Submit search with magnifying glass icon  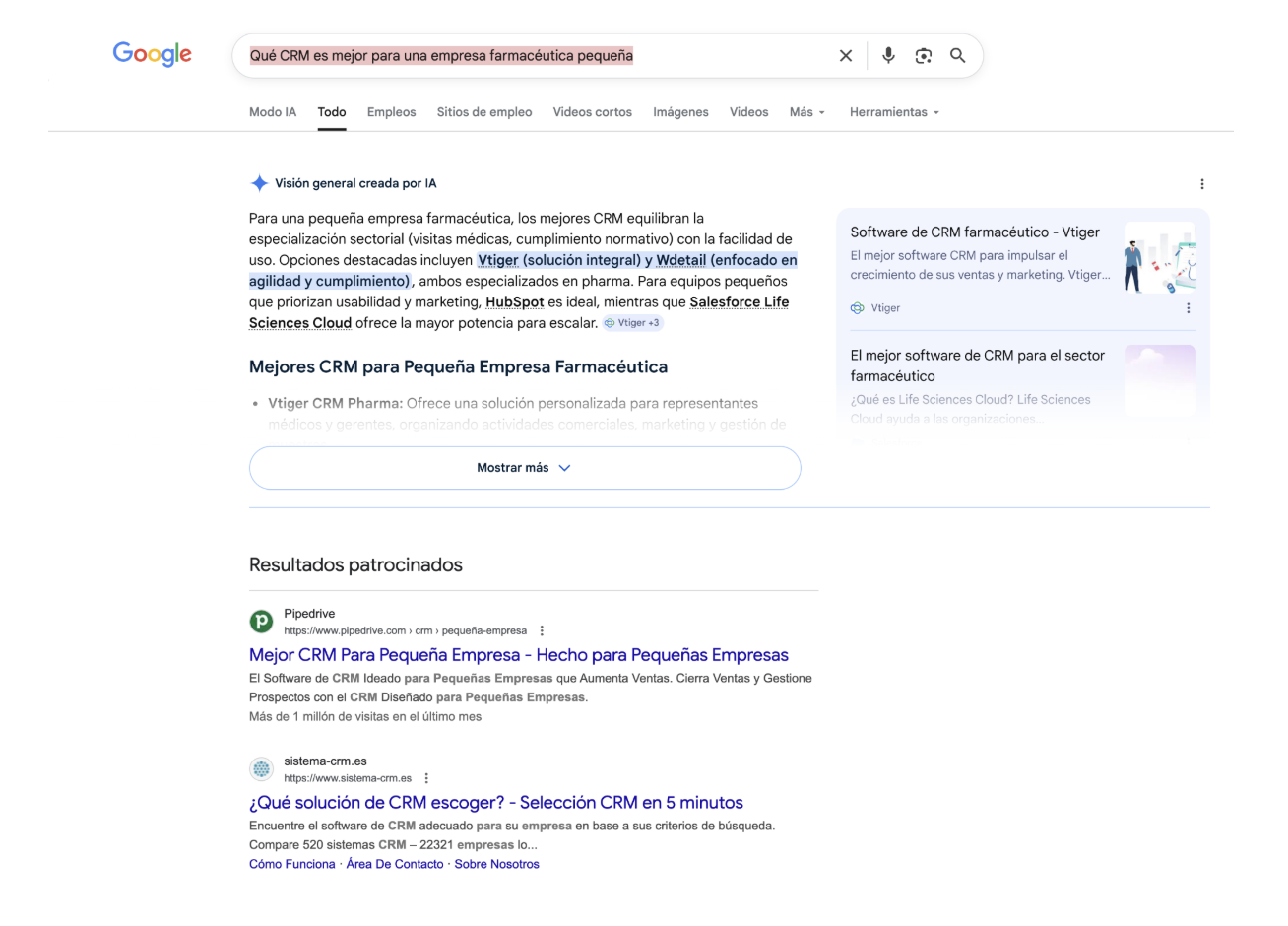957,56
